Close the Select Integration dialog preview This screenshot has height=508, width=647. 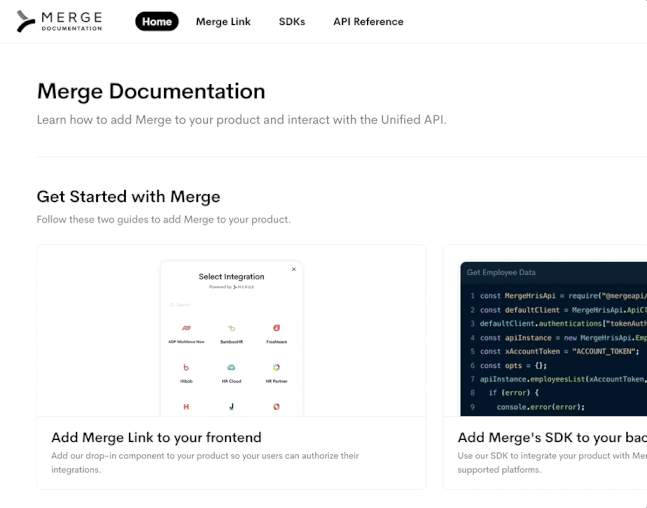coord(294,269)
